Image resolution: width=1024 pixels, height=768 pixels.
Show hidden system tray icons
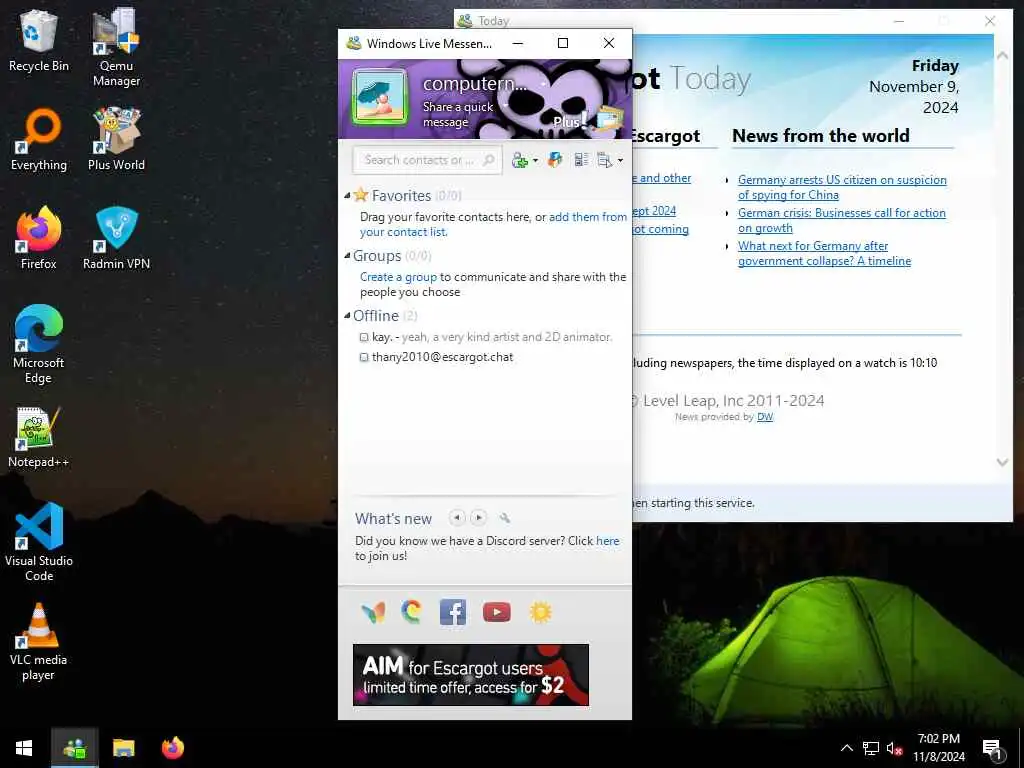pos(846,748)
